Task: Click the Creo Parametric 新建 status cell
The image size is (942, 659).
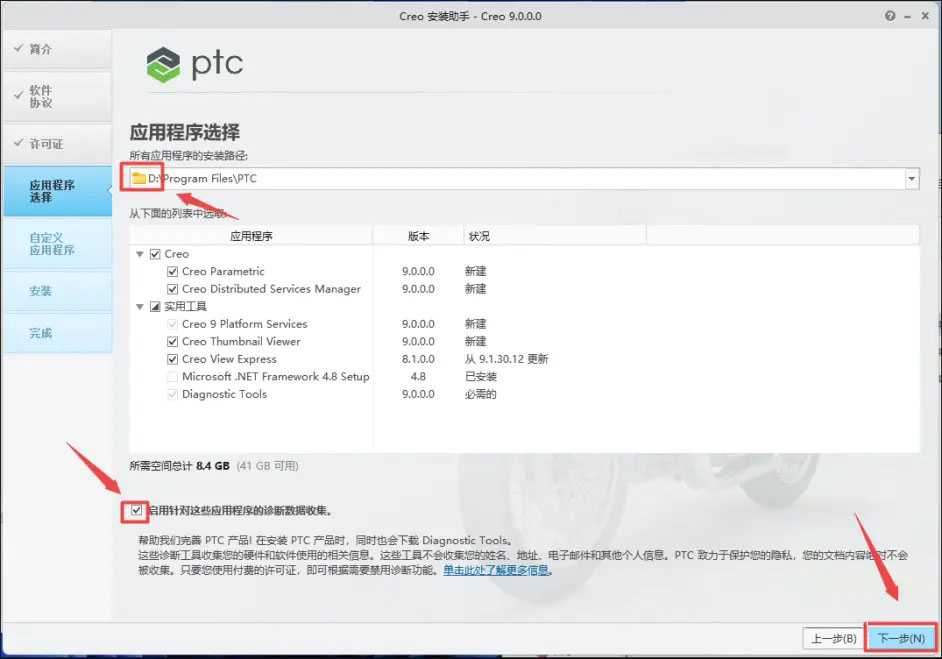Action: (475, 272)
